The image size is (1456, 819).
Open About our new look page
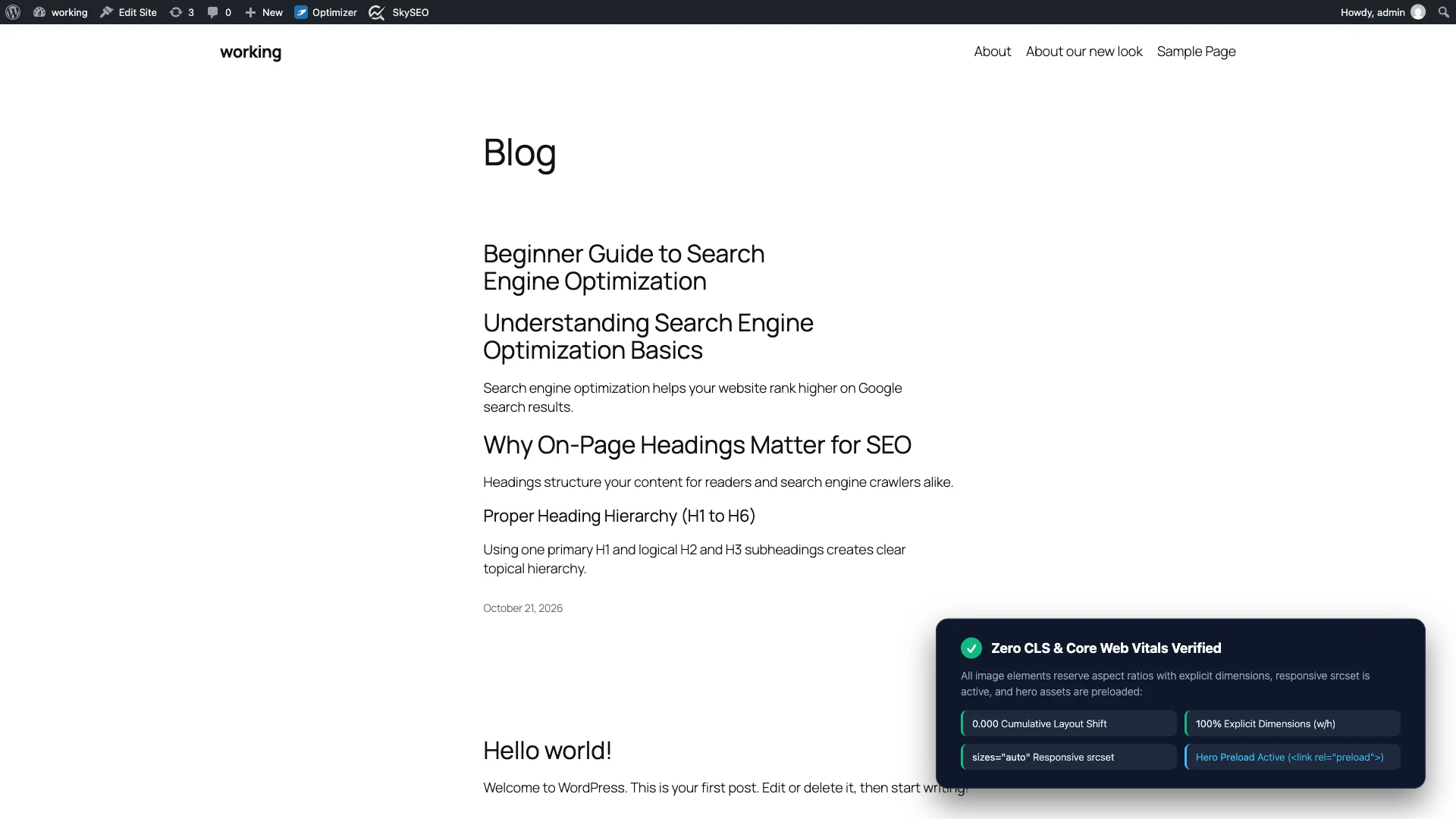pyautogui.click(x=1084, y=52)
